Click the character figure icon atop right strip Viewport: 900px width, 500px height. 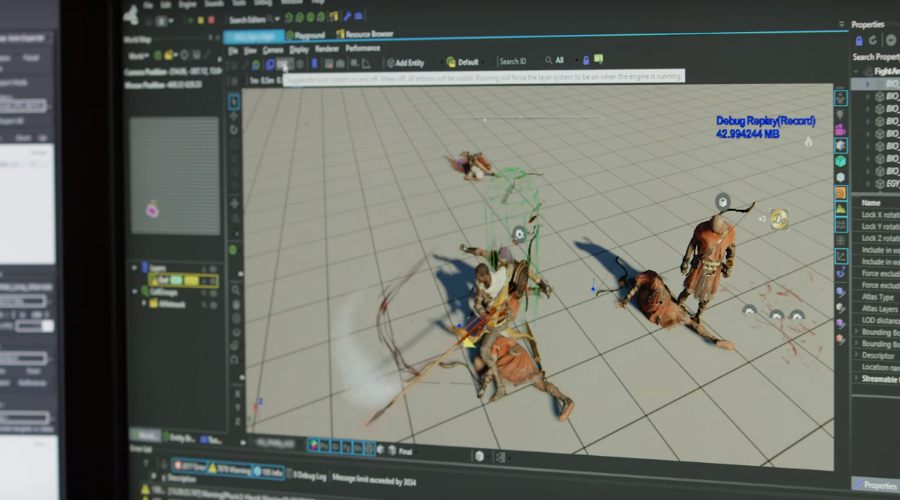pos(840,98)
